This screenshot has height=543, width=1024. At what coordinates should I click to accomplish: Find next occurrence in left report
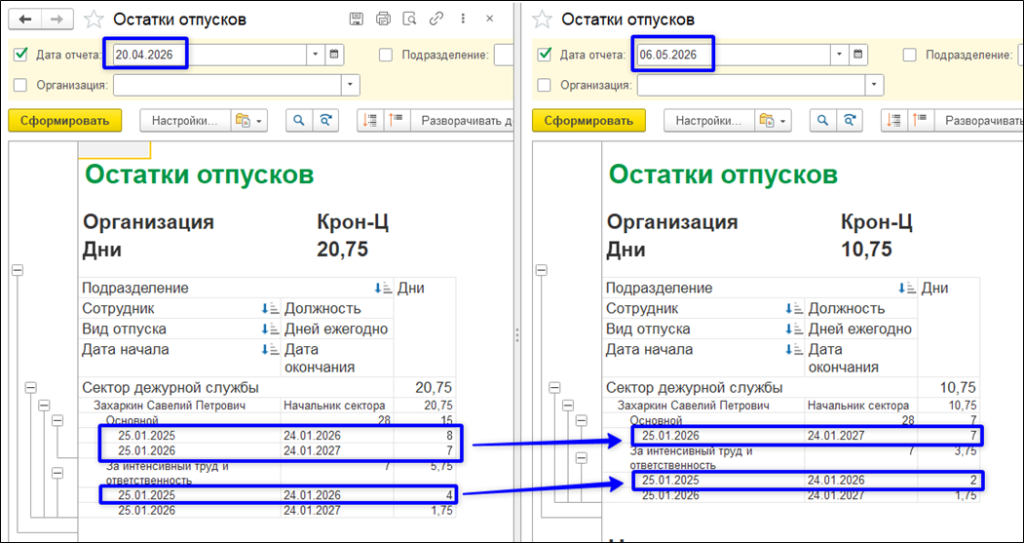pos(325,120)
